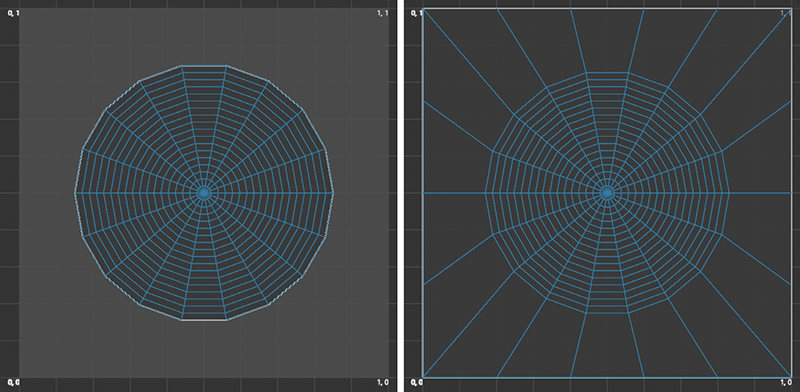The width and height of the screenshot is (800, 392).
Task: Select the top border edge of the square UV shell
Action: [x=607, y=8]
